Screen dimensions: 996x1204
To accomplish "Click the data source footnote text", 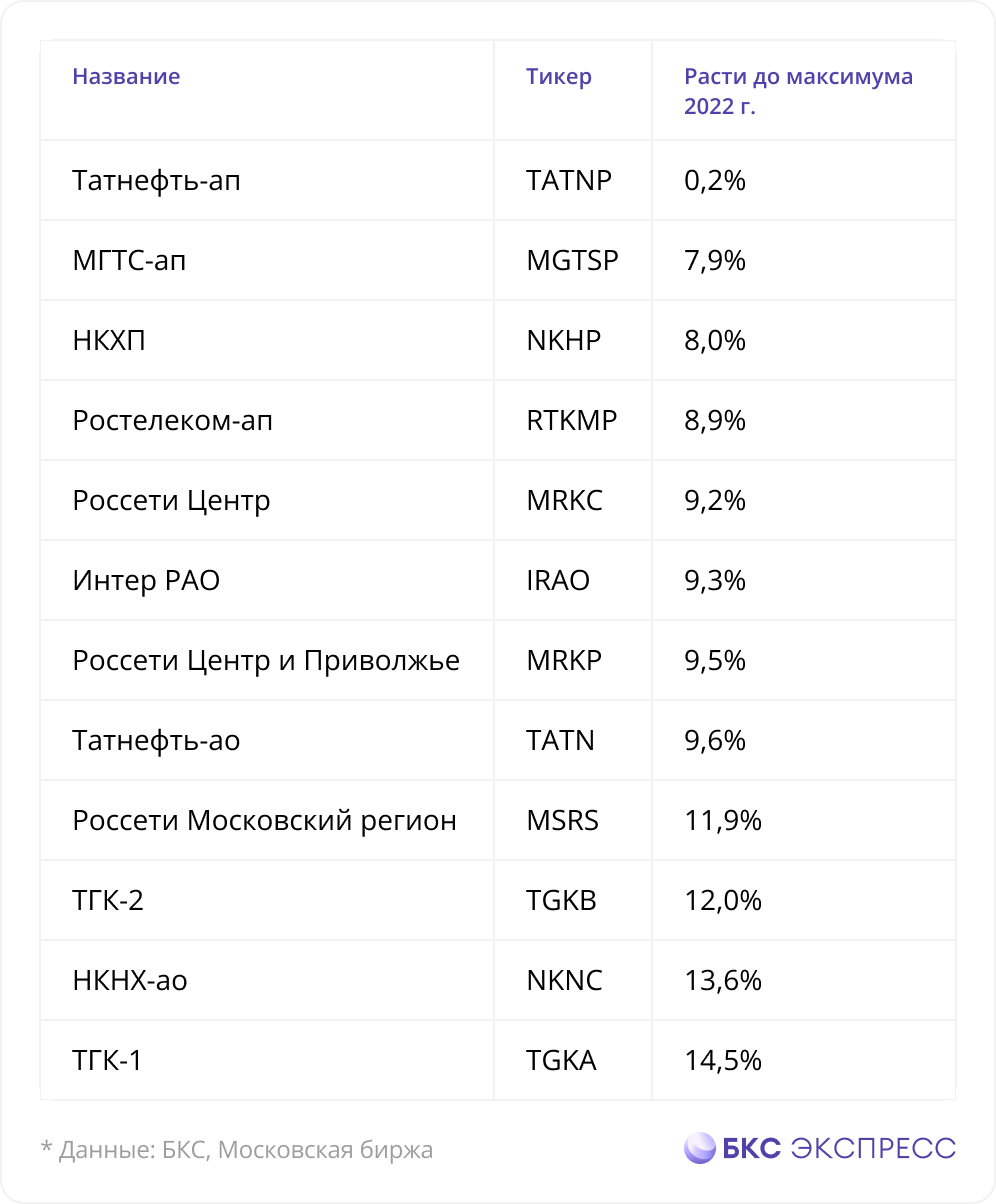I will (237, 1150).
